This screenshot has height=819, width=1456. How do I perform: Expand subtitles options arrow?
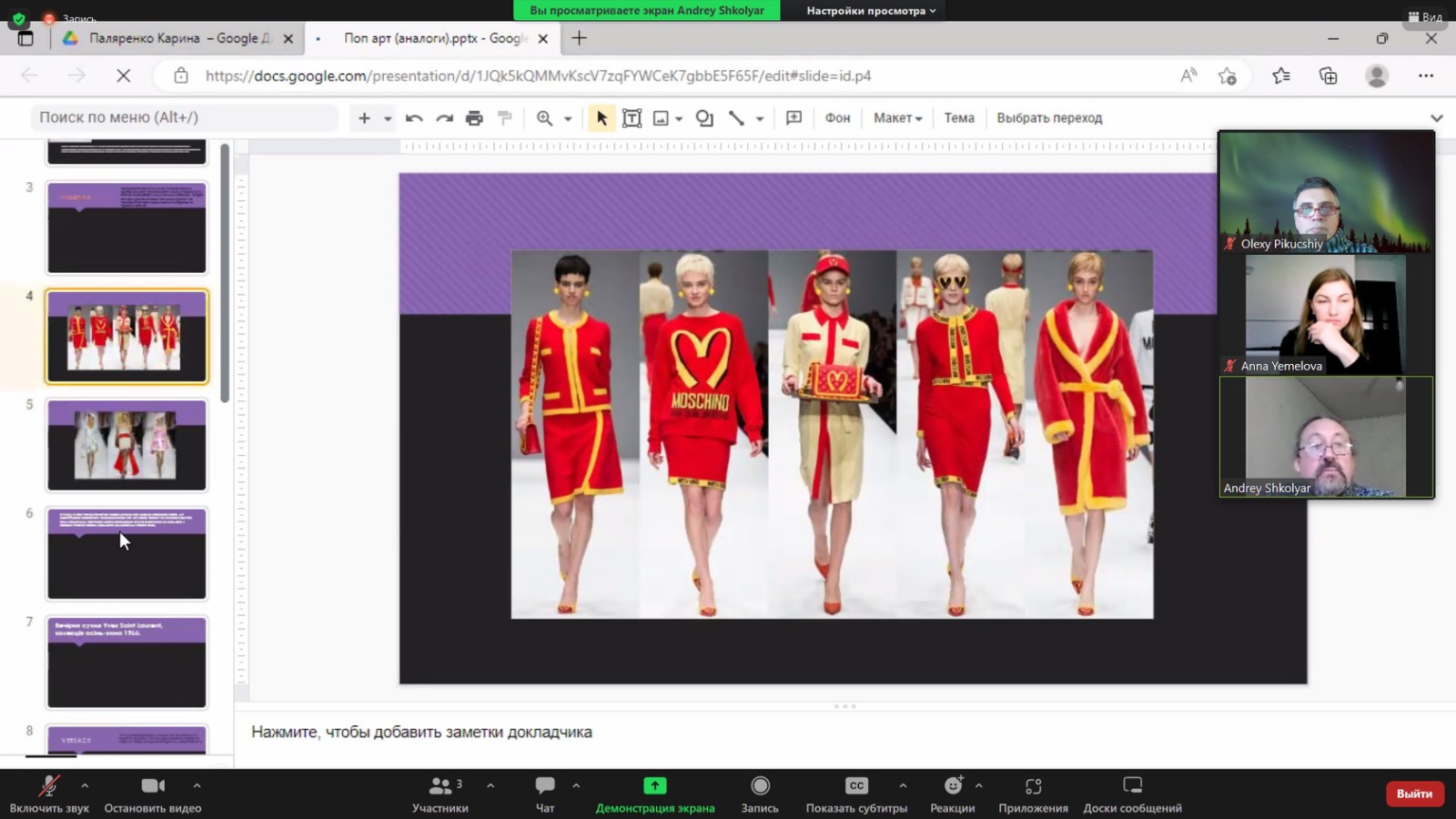tap(903, 785)
